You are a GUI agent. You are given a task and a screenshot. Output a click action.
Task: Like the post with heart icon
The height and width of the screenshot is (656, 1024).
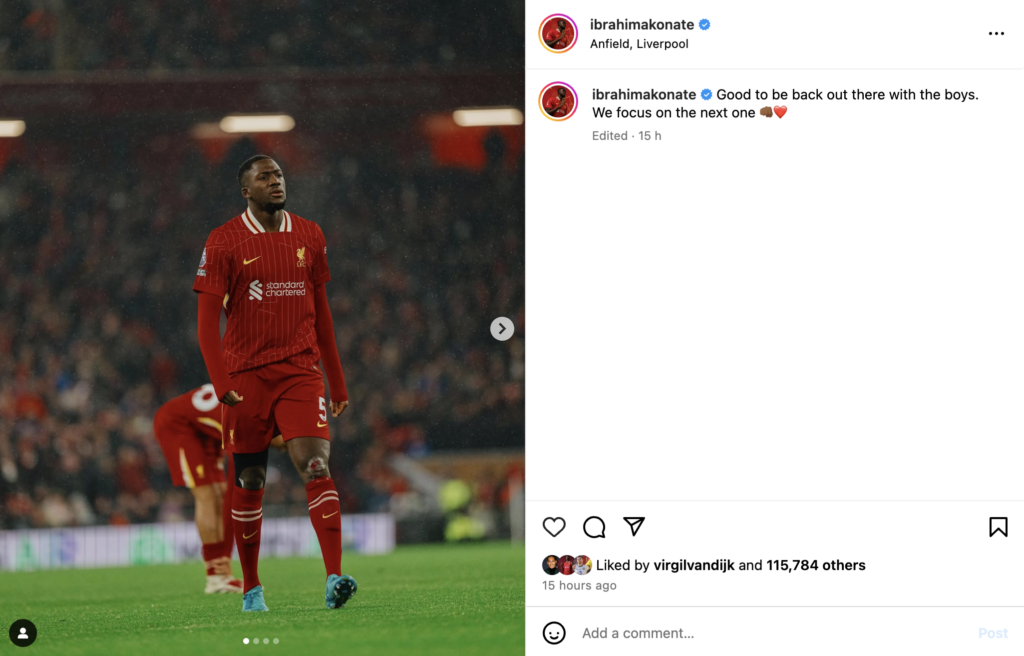pos(554,527)
